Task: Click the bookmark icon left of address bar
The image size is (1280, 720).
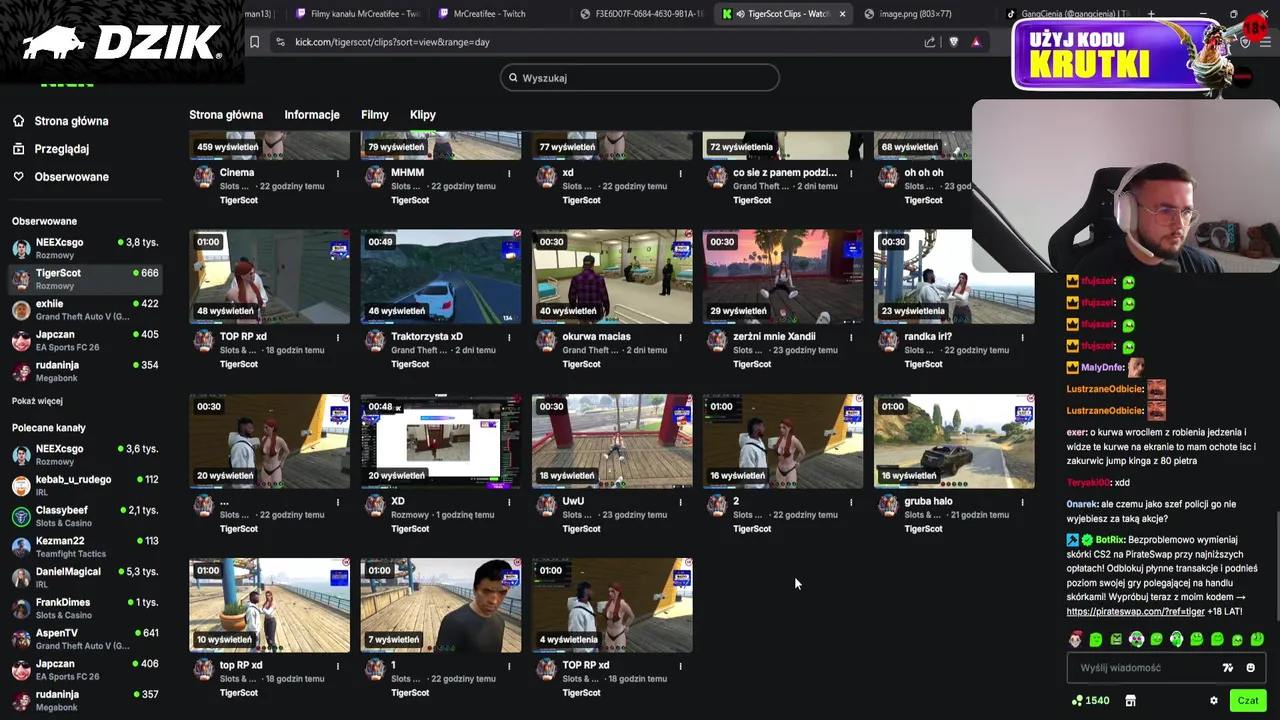Action: pos(254,42)
